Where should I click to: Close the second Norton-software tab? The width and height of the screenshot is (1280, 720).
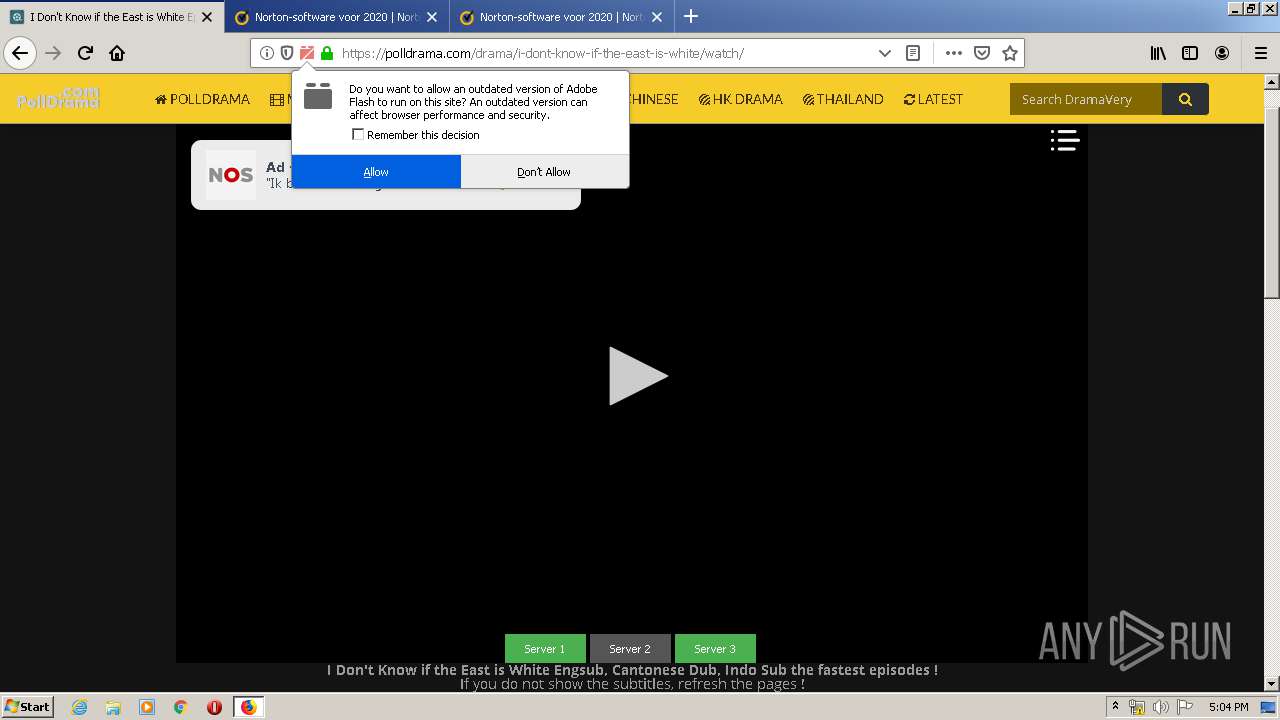point(657,17)
